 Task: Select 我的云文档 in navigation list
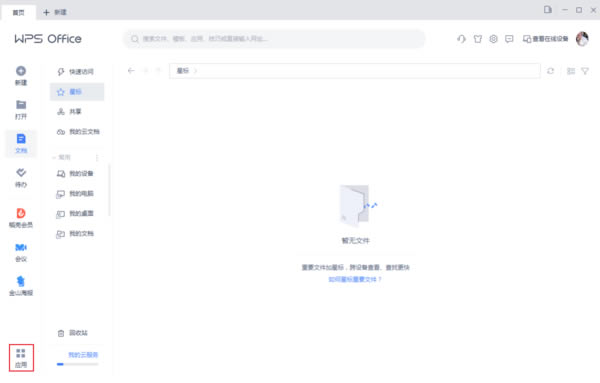pyautogui.click(x=77, y=132)
